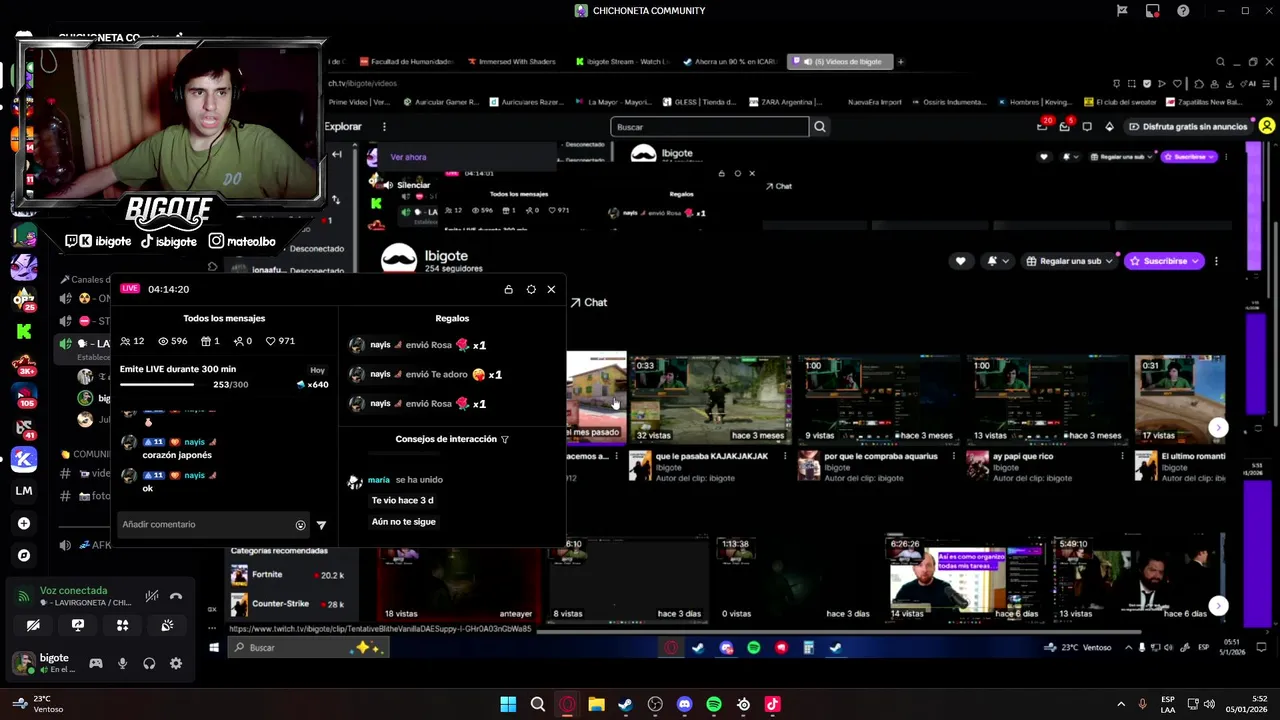
Task: Click 'Aún no te sigue' tag
Action: tap(403, 522)
